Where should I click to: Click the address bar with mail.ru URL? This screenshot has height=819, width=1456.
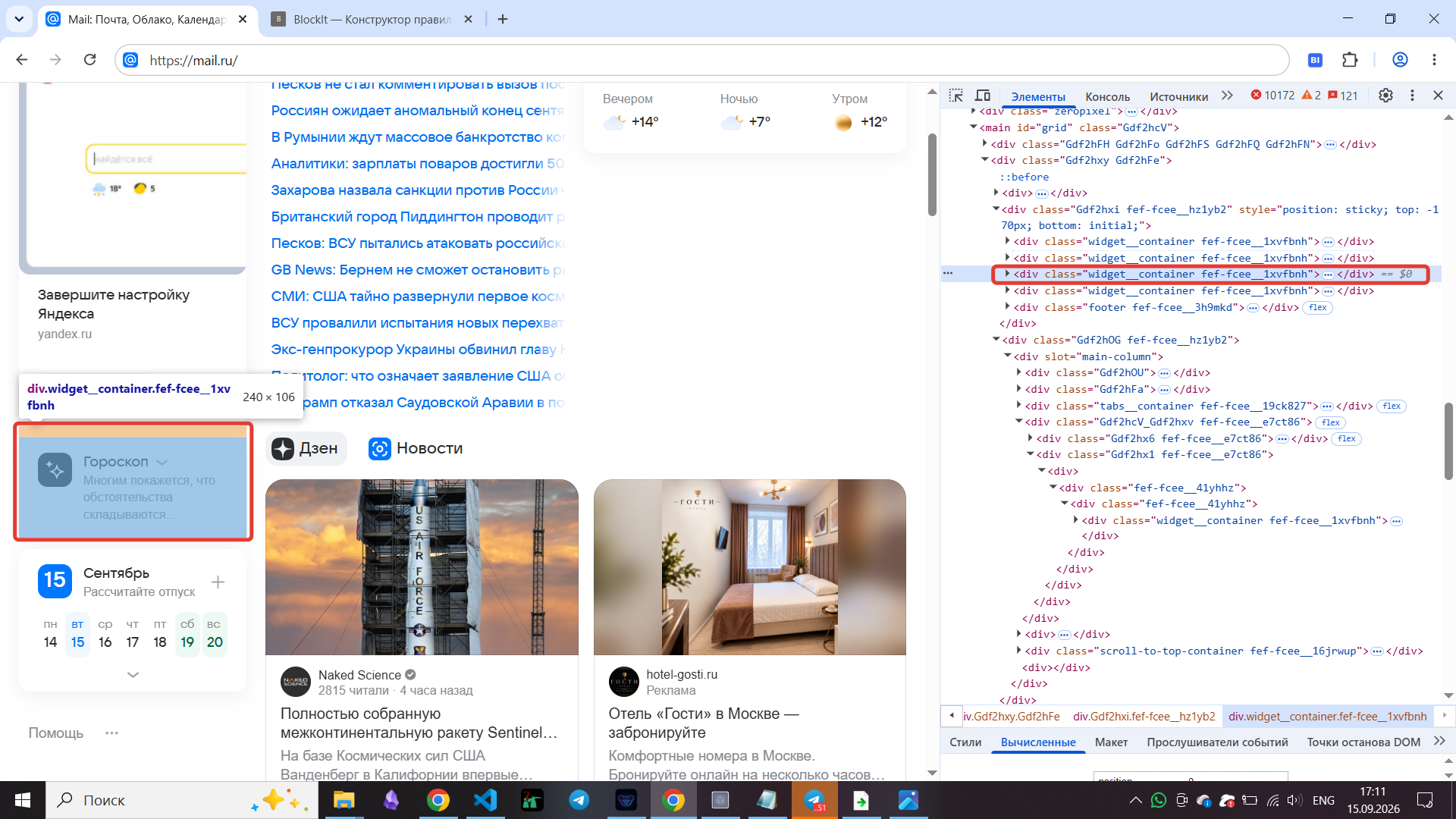click(x=701, y=60)
